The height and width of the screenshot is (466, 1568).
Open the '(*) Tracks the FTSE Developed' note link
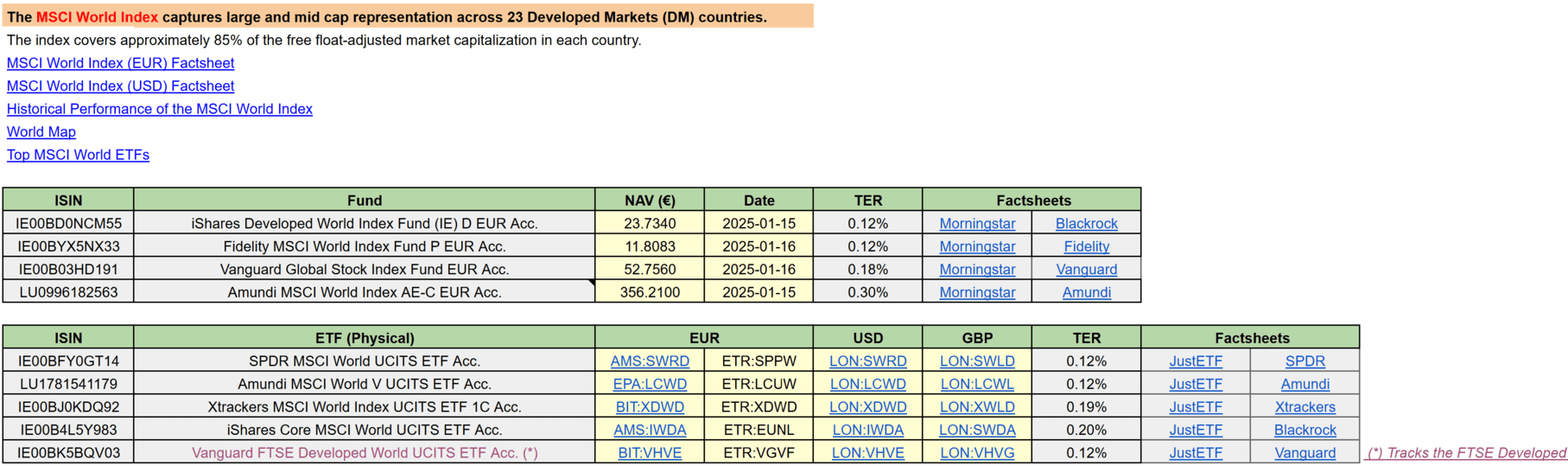tap(1465, 452)
